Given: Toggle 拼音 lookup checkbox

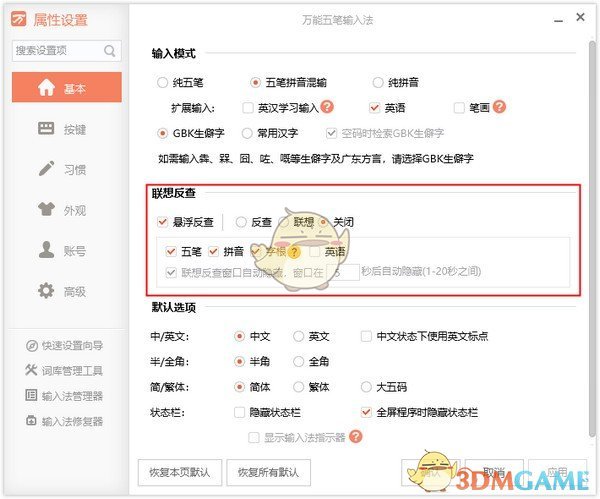Looking at the screenshot, I should [213, 251].
